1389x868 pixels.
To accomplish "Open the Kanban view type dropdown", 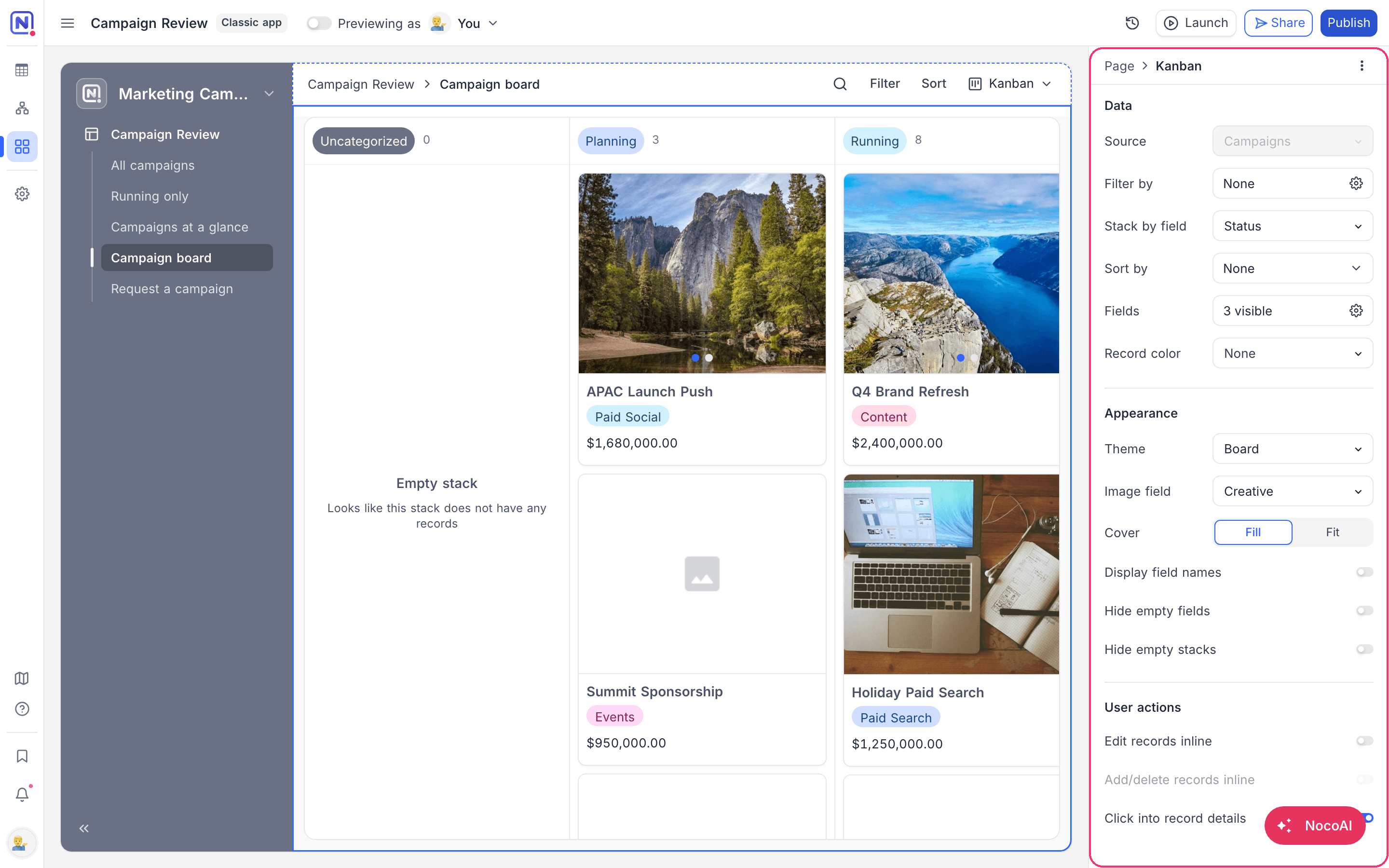I will [x=1010, y=84].
